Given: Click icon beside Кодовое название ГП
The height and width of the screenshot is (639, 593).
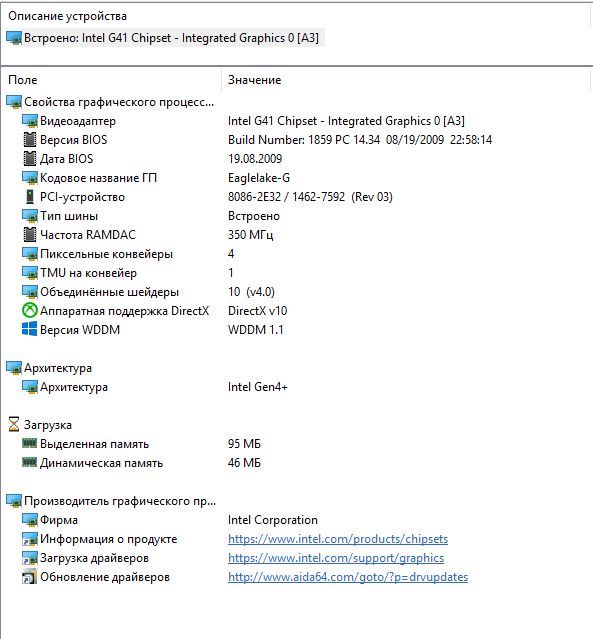Looking at the screenshot, I should (x=30, y=178).
